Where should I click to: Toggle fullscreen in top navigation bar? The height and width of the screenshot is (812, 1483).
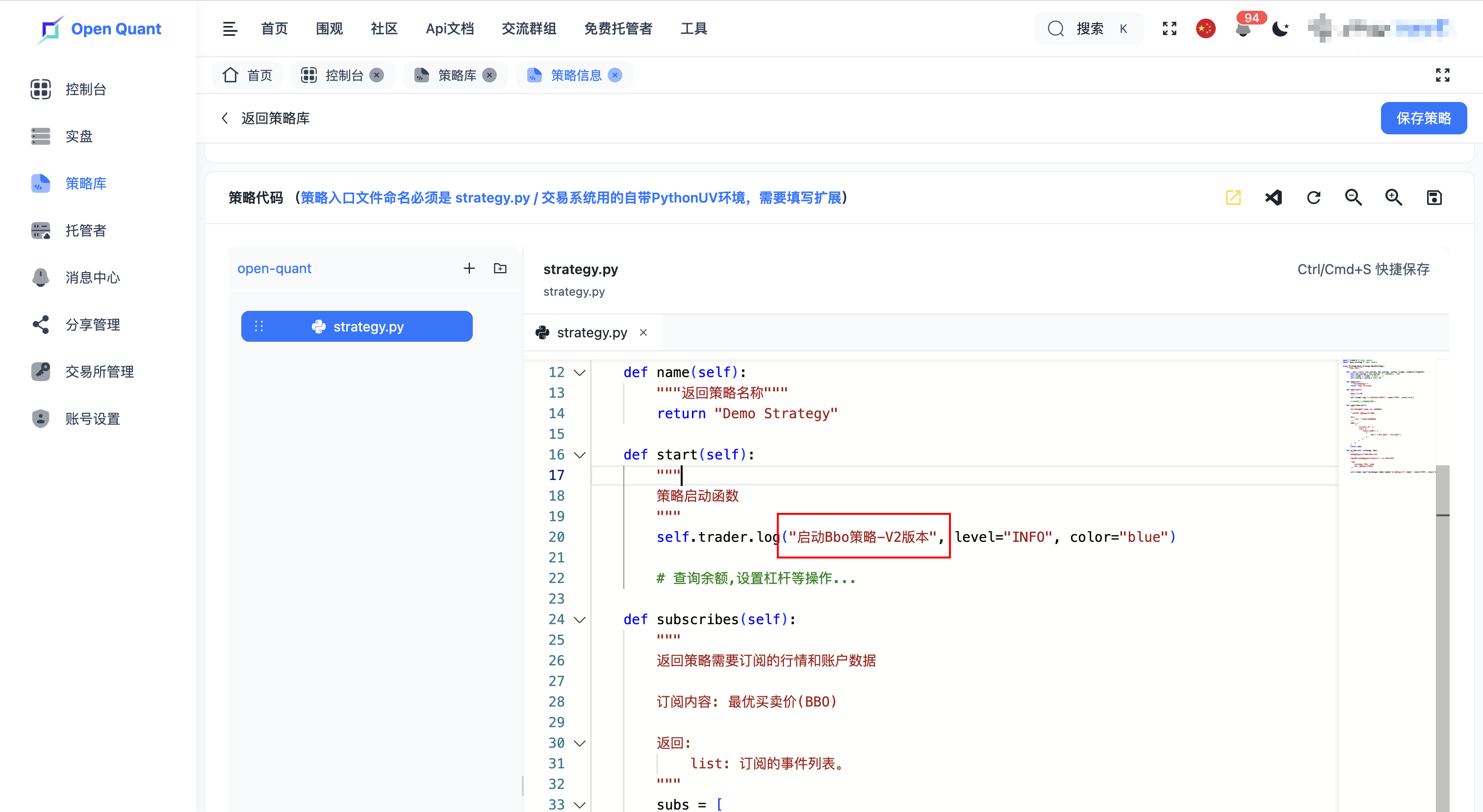[x=1169, y=29]
